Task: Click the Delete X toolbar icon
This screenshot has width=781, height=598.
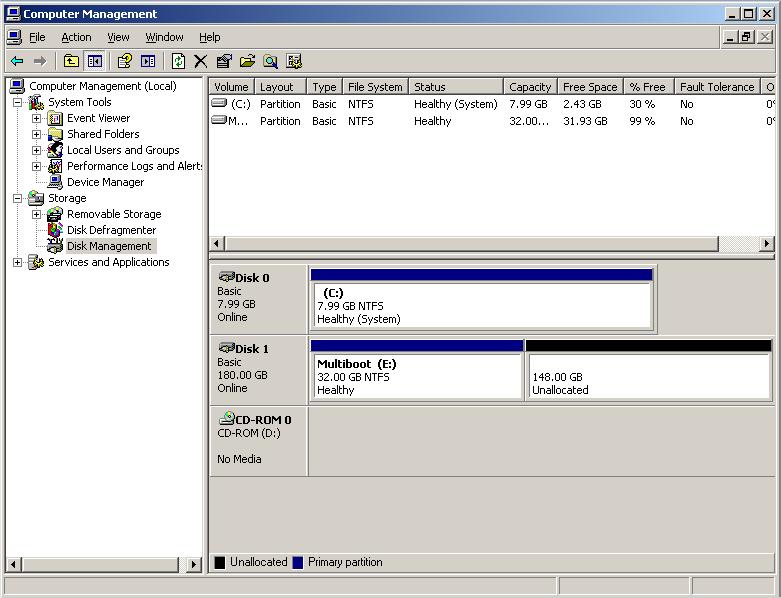Action: coord(201,61)
